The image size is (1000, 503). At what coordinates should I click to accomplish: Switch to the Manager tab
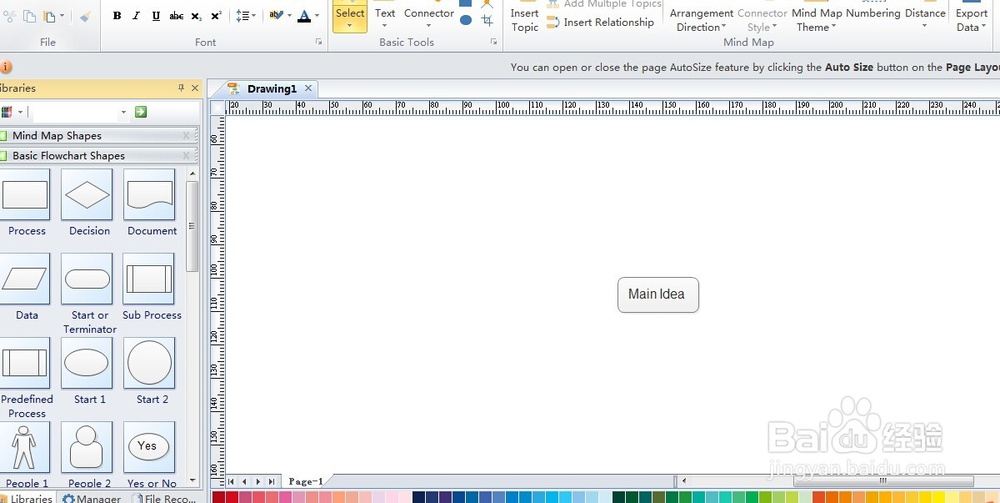[92, 498]
